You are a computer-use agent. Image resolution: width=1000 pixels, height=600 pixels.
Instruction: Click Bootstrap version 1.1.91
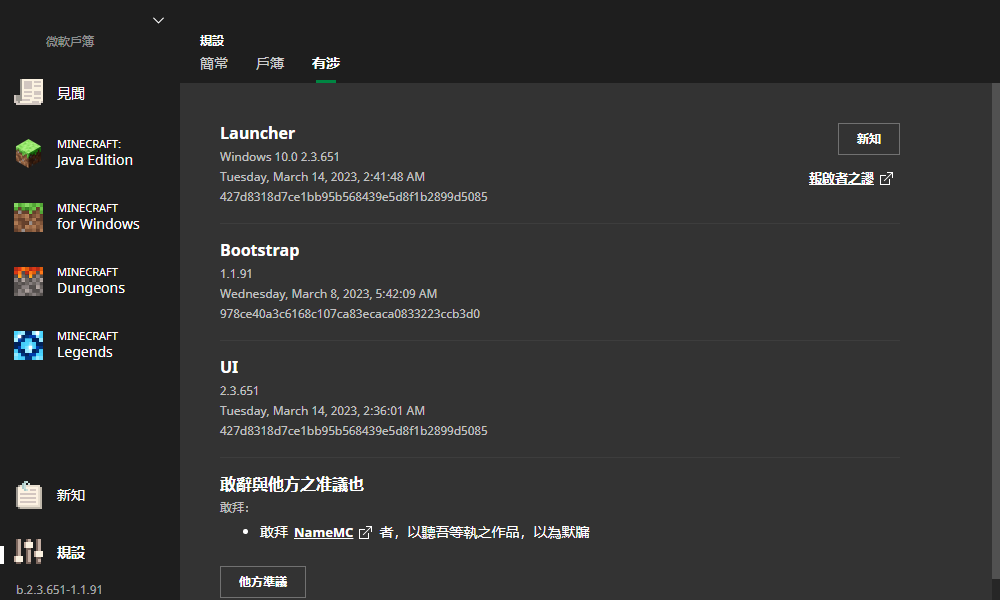[x=236, y=274]
